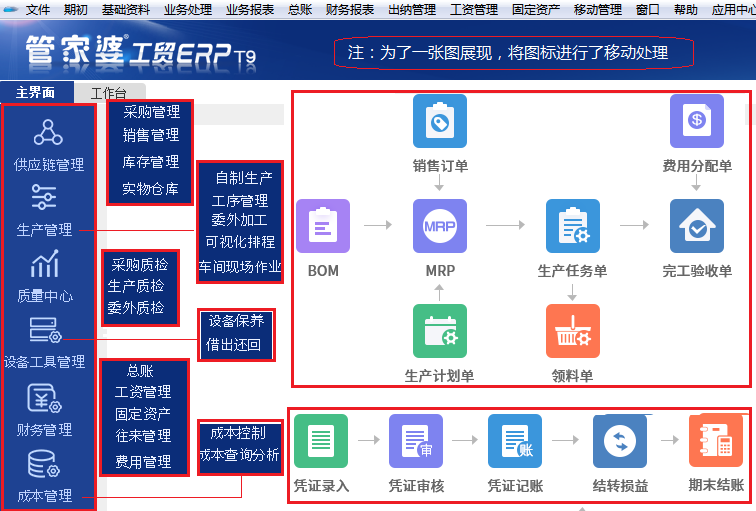Open 设备保养 submenu item
The image size is (756, 511).
click(x=236, y=321)
